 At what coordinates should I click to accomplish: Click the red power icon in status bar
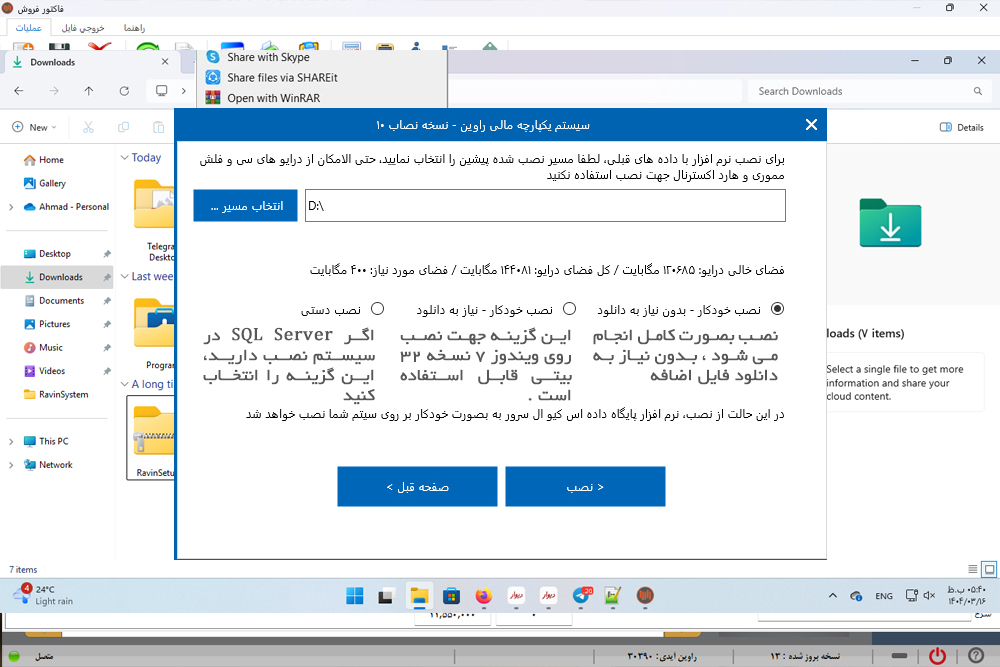click(x=937, y=656)
